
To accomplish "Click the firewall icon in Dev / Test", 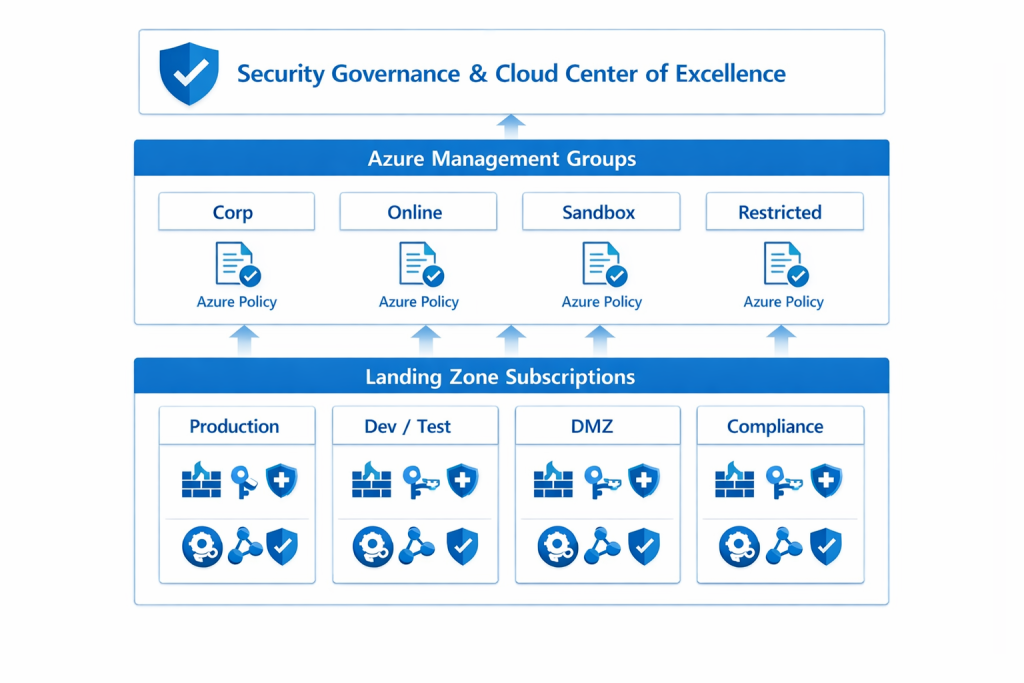I will [x=372, y=480].
